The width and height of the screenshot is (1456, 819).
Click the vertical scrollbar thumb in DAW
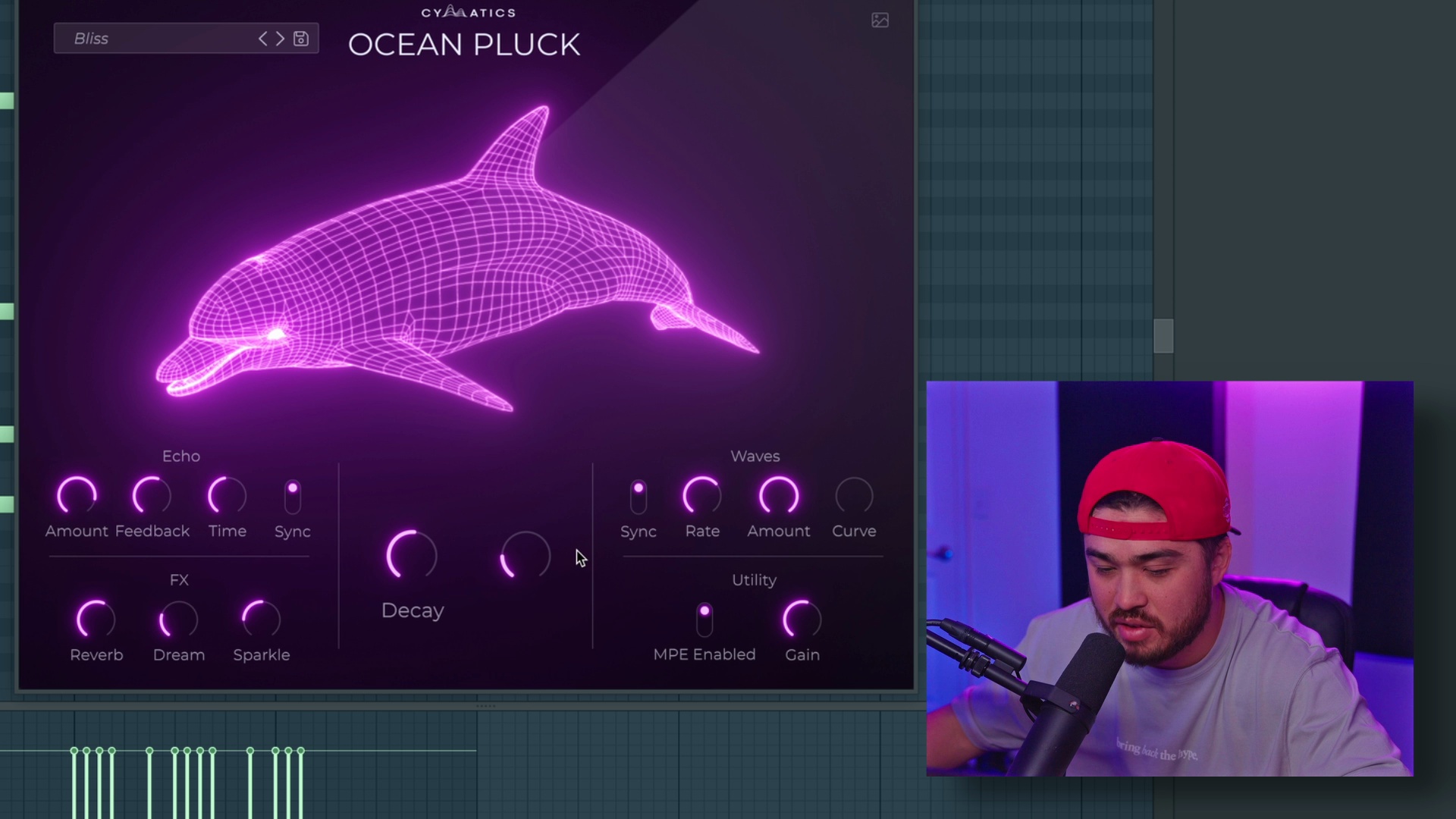tap(1163, 336)
